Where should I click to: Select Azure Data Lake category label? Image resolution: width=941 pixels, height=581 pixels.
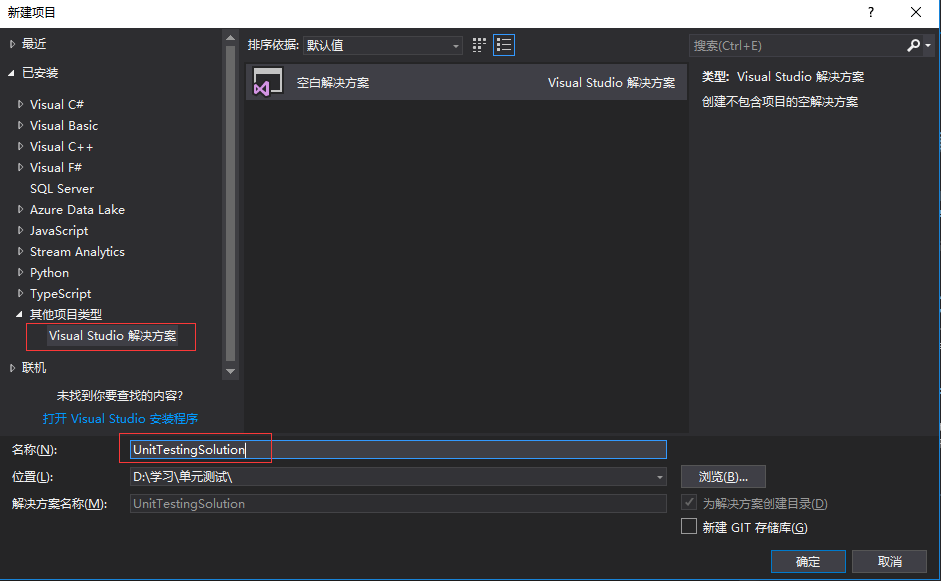[77, 209]
